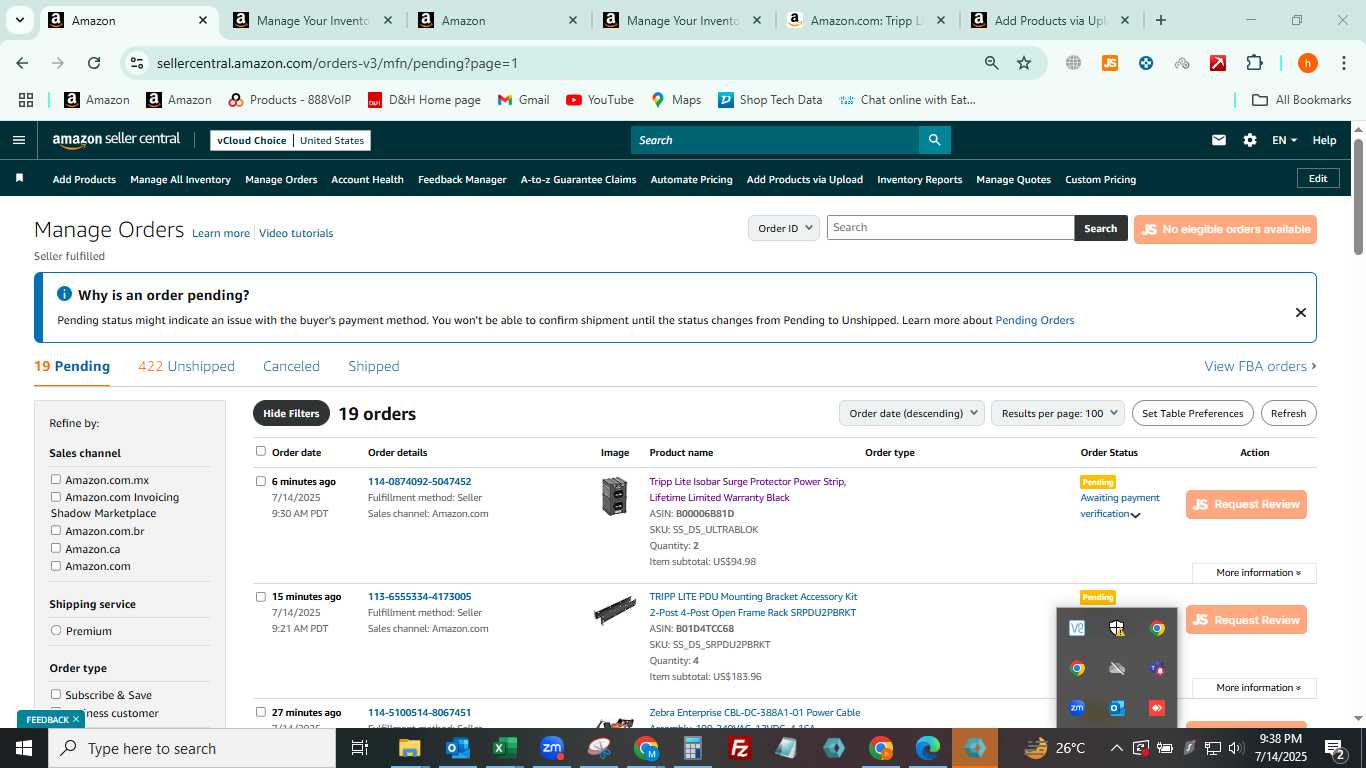This screenshot has height=768, width=1366.
Task: Click the Amazon Seller Central logo
Action: coord(116,140)
